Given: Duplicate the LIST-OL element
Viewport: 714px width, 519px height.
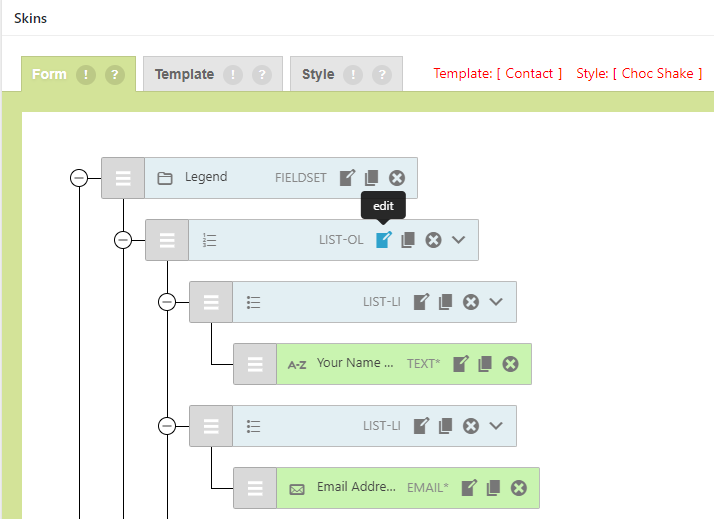Looking at the screenshot, I should coord(408,240).
